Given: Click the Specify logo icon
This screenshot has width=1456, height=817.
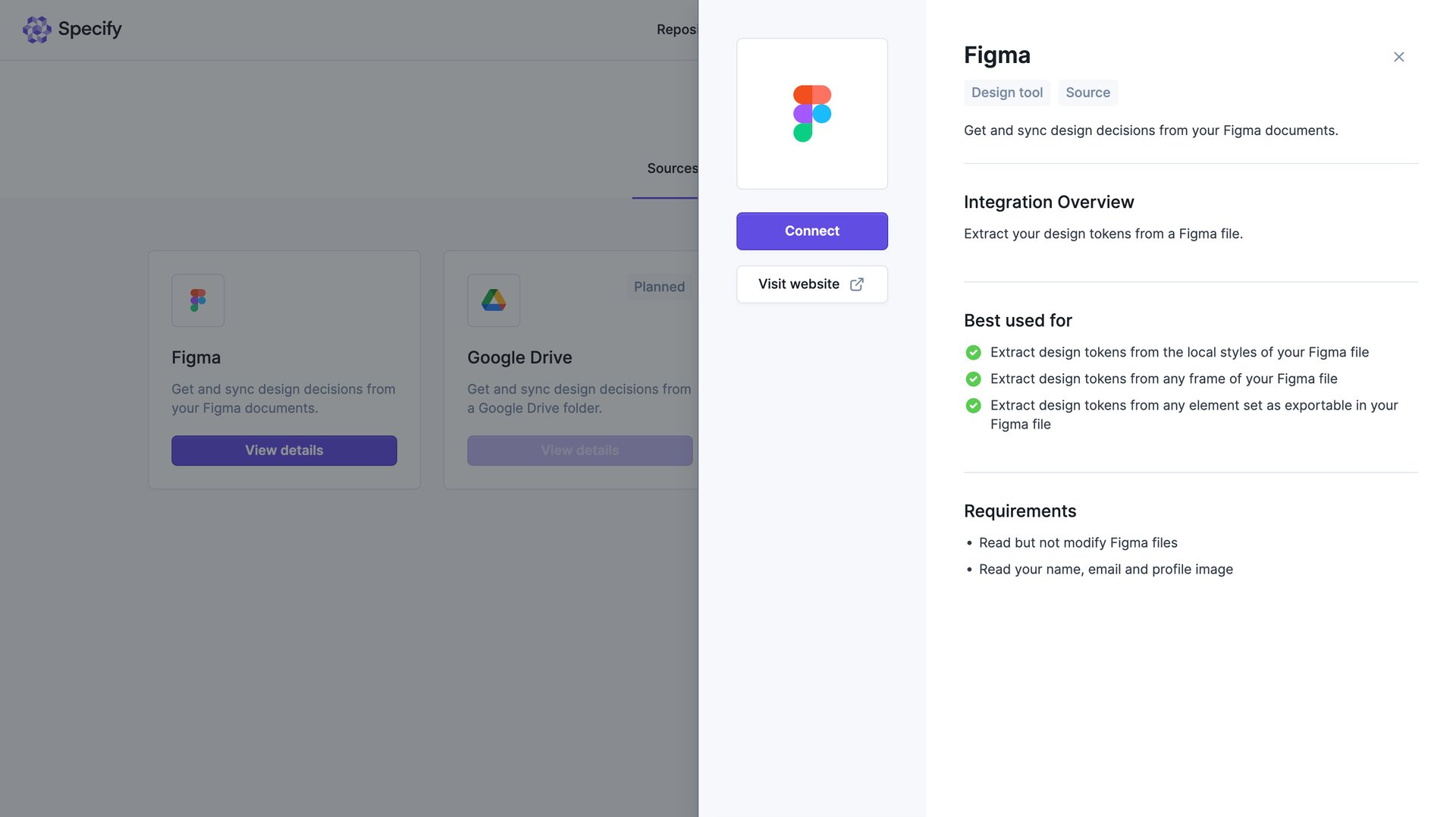Looking at the screenshot, I should point(36,29).
